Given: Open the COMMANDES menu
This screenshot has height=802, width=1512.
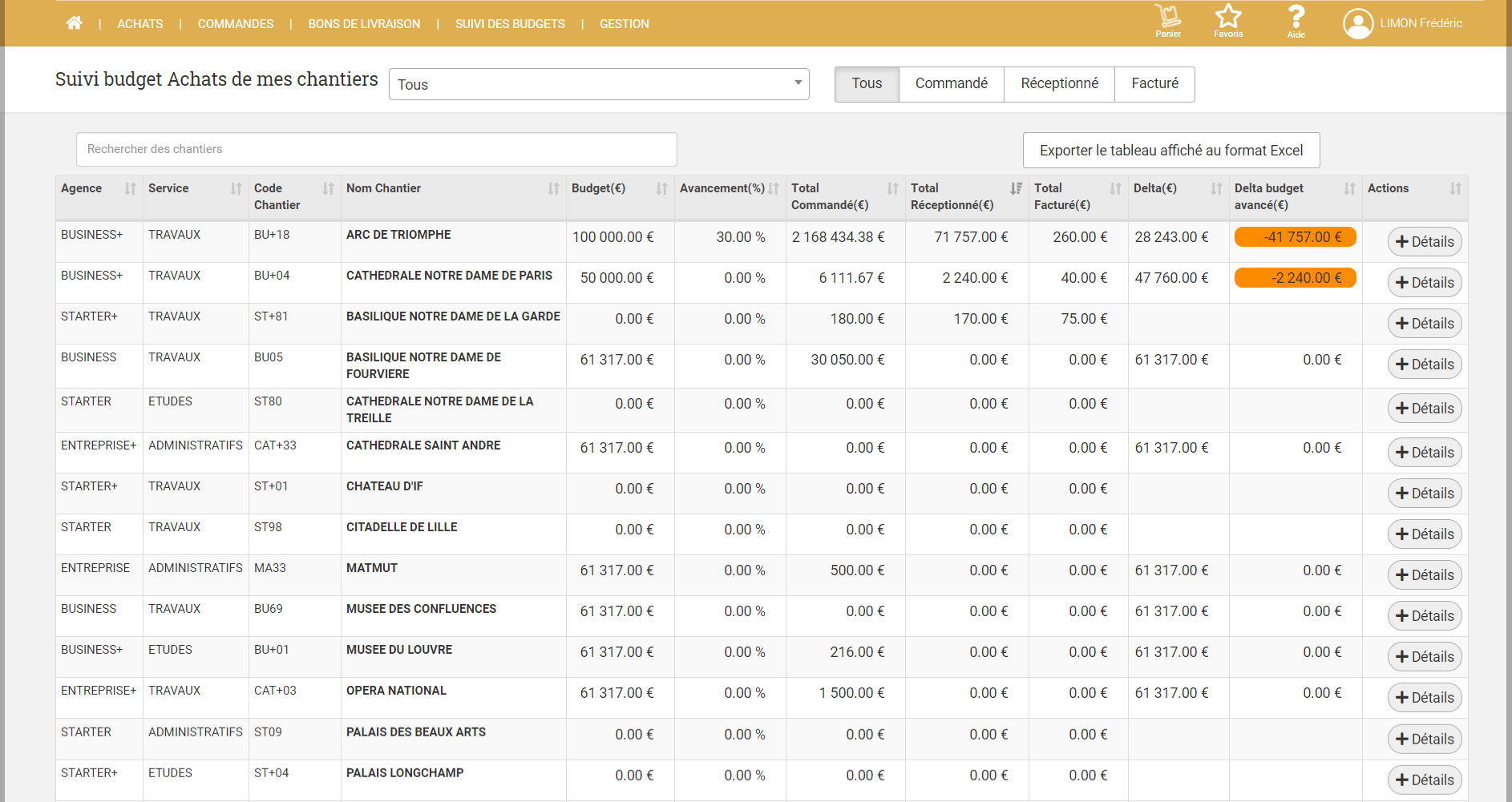Looking at the screenshot, I should (236, 24).
